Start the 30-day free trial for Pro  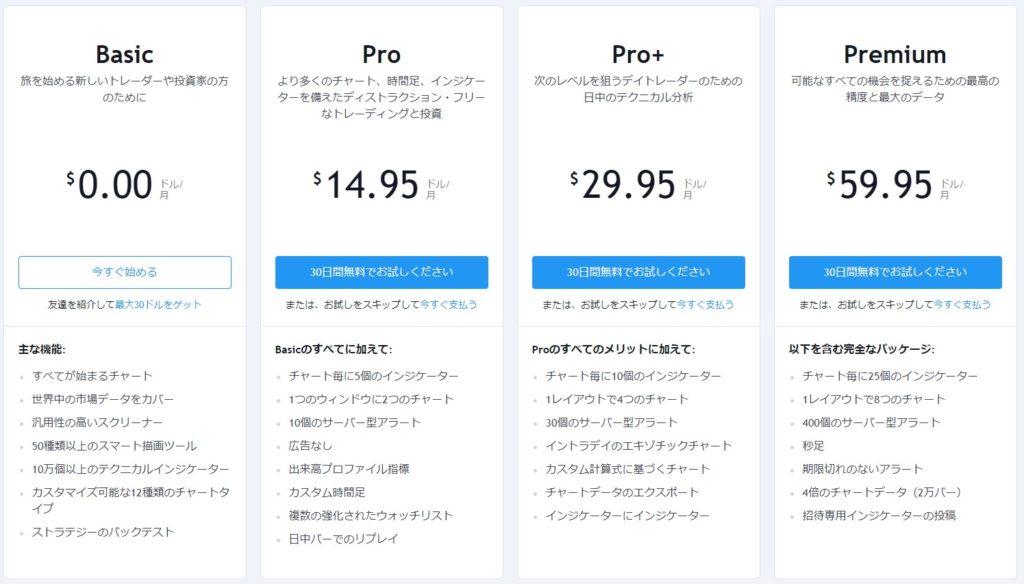[x=381, y=272]
